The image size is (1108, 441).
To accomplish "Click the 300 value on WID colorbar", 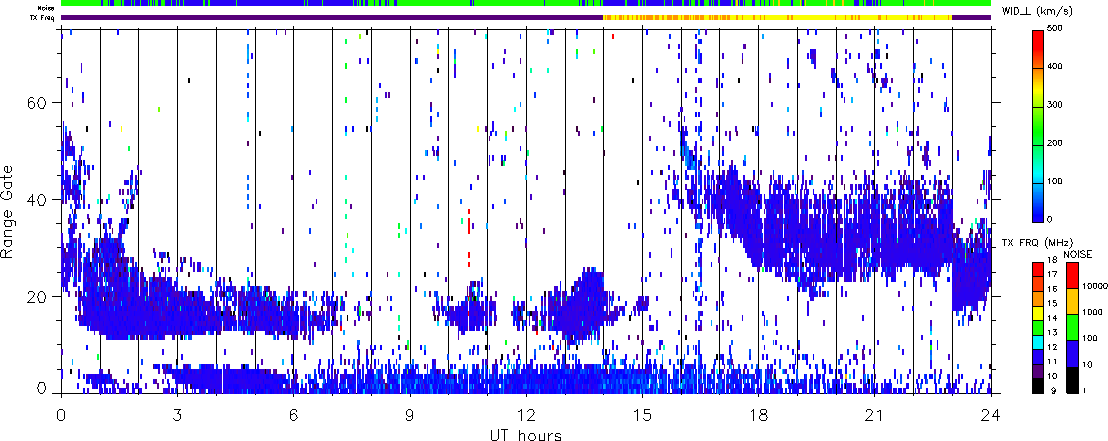I will pos(1056,105).
